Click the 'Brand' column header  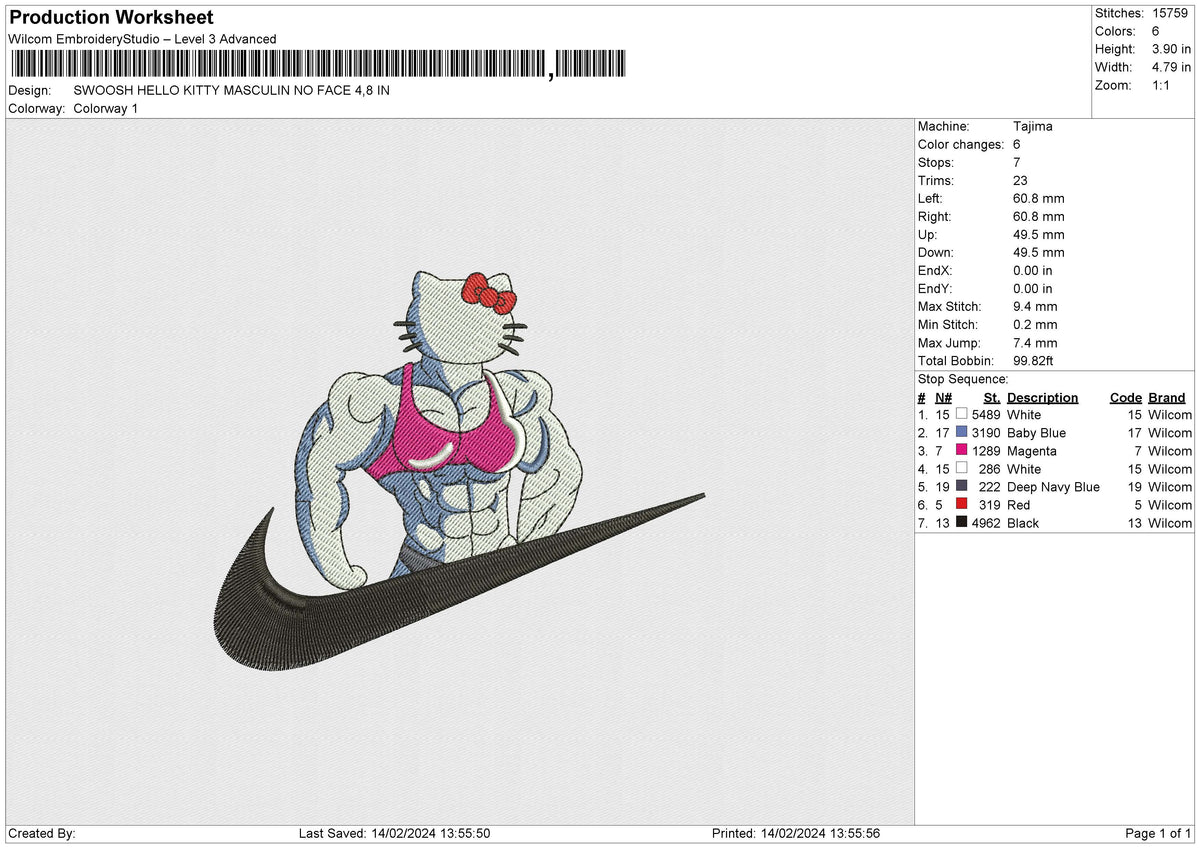coord(1167,397)
